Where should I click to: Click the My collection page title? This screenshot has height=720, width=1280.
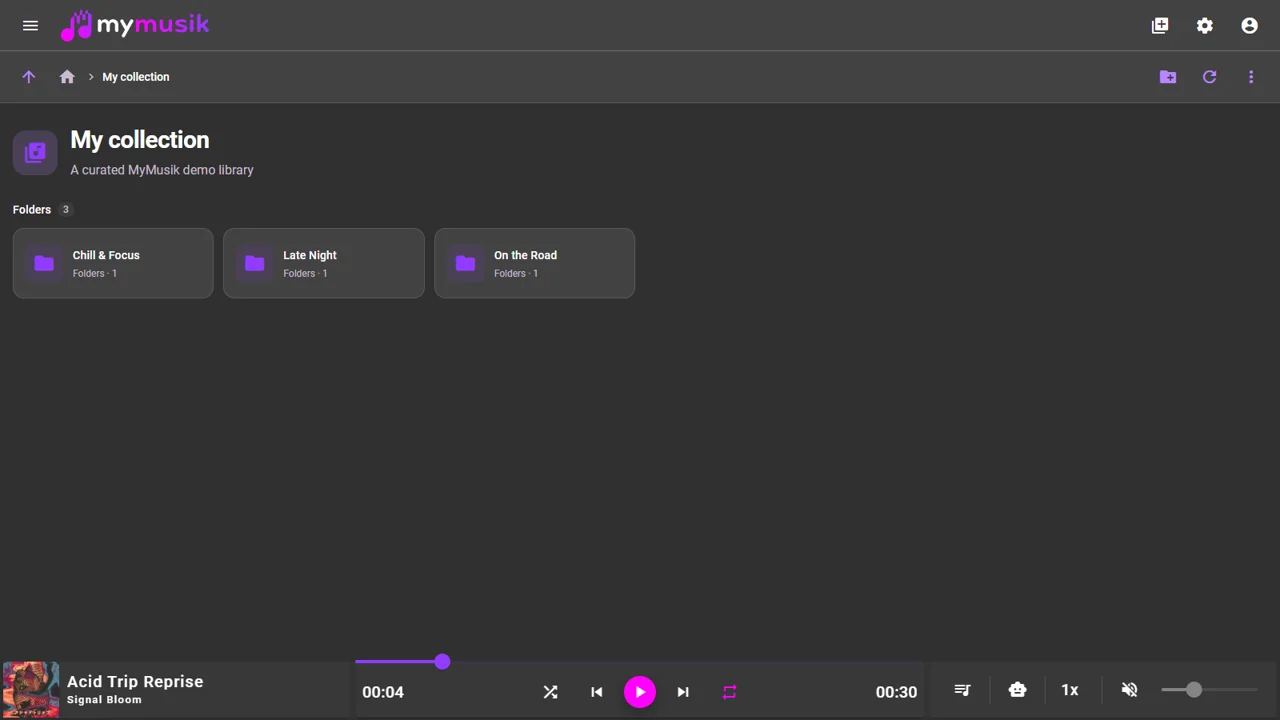coord(140,140)
